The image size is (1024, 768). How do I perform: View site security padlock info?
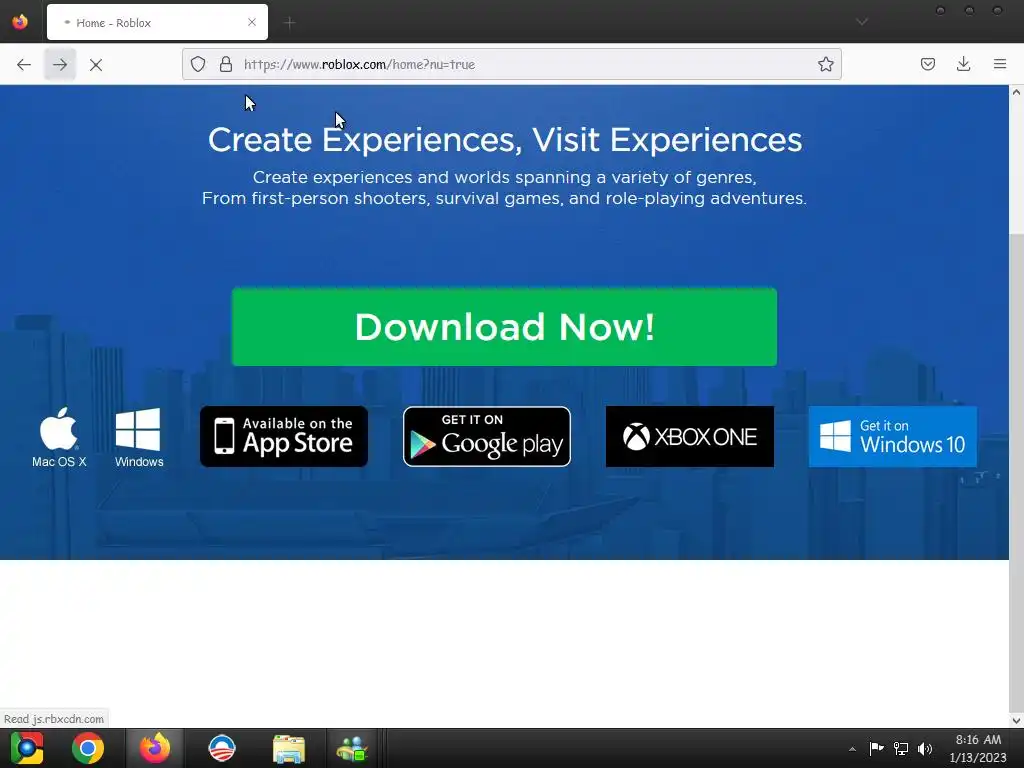click(226, 64)
